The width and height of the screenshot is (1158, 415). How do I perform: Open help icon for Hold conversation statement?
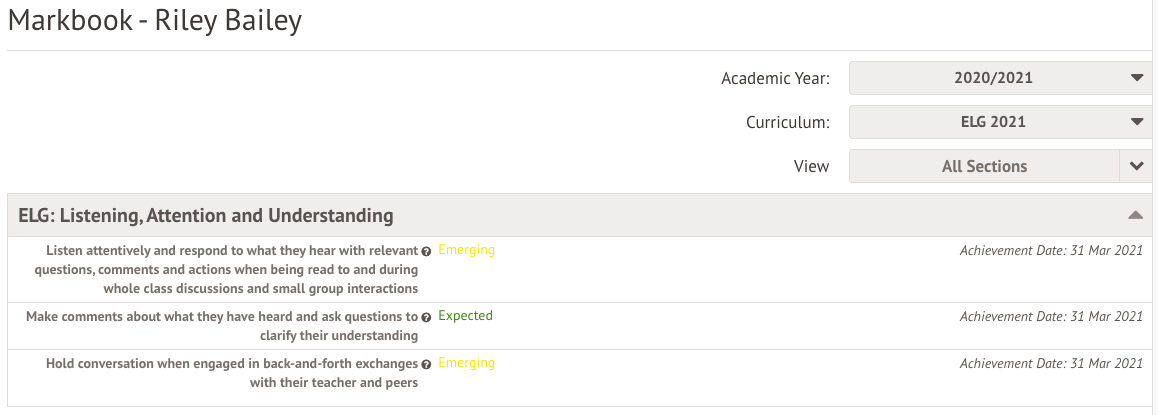[x=427, y=365]
